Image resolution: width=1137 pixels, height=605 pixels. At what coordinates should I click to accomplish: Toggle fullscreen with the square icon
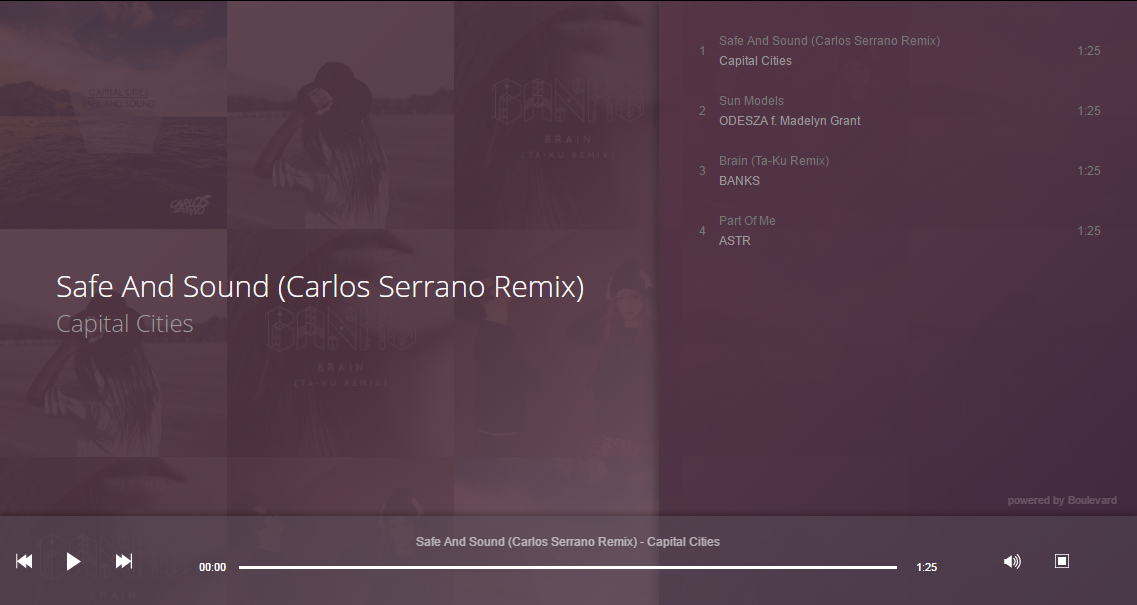click(1062, 561)
